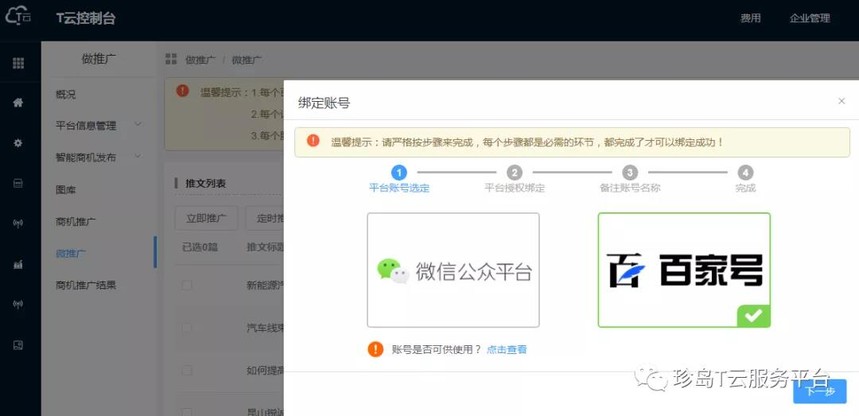
Task: Click the orange exclamation icon beside 账号是否可供使用
Action: point(375,349)
